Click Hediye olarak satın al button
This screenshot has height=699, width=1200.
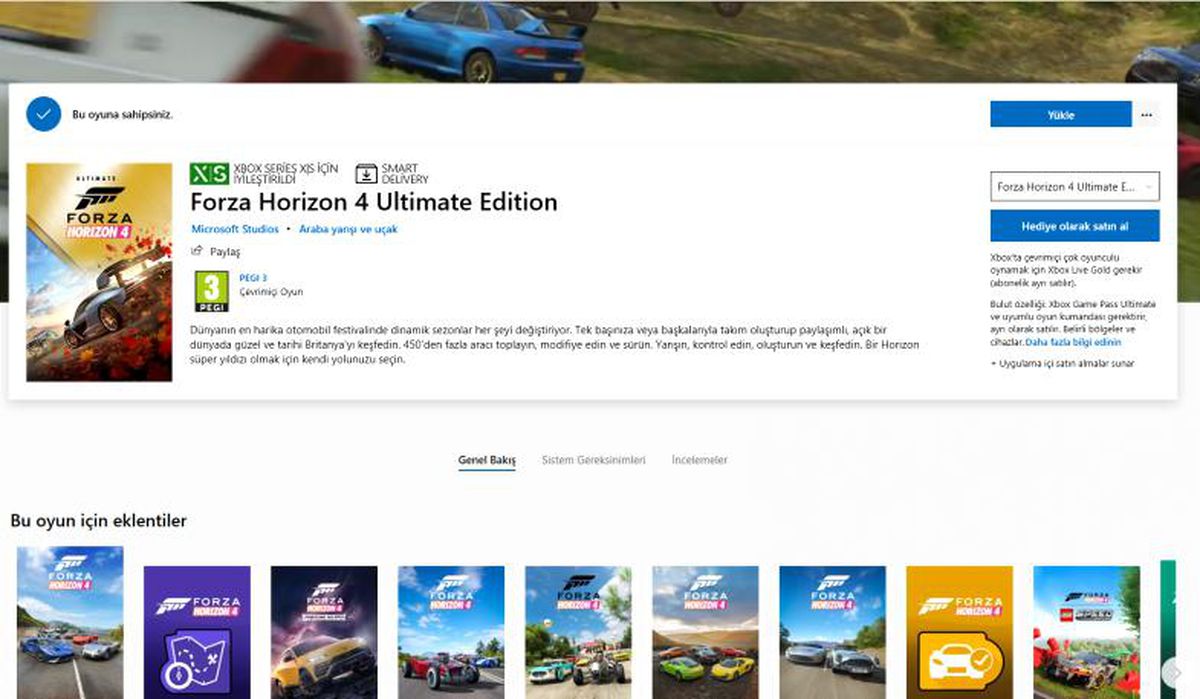coord(1075,226)
